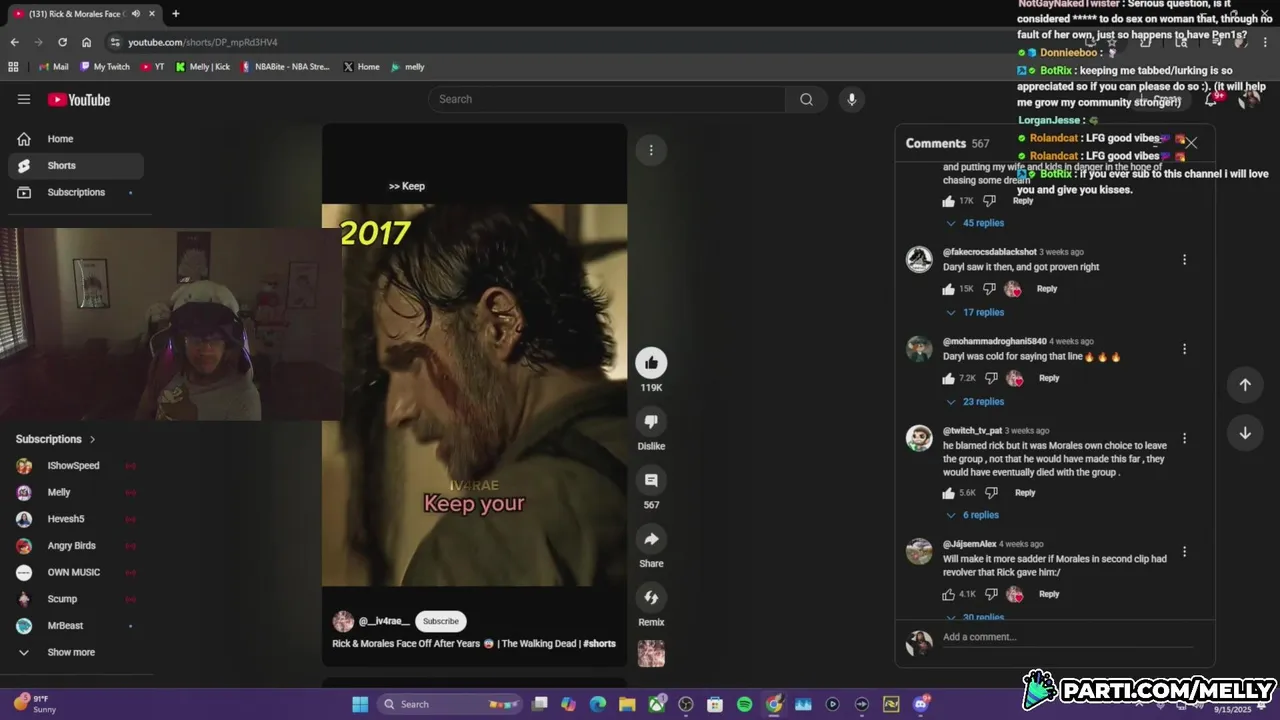
Task: Close the Comments panel
Action: pyautogui.click(x=1191, y=143)
